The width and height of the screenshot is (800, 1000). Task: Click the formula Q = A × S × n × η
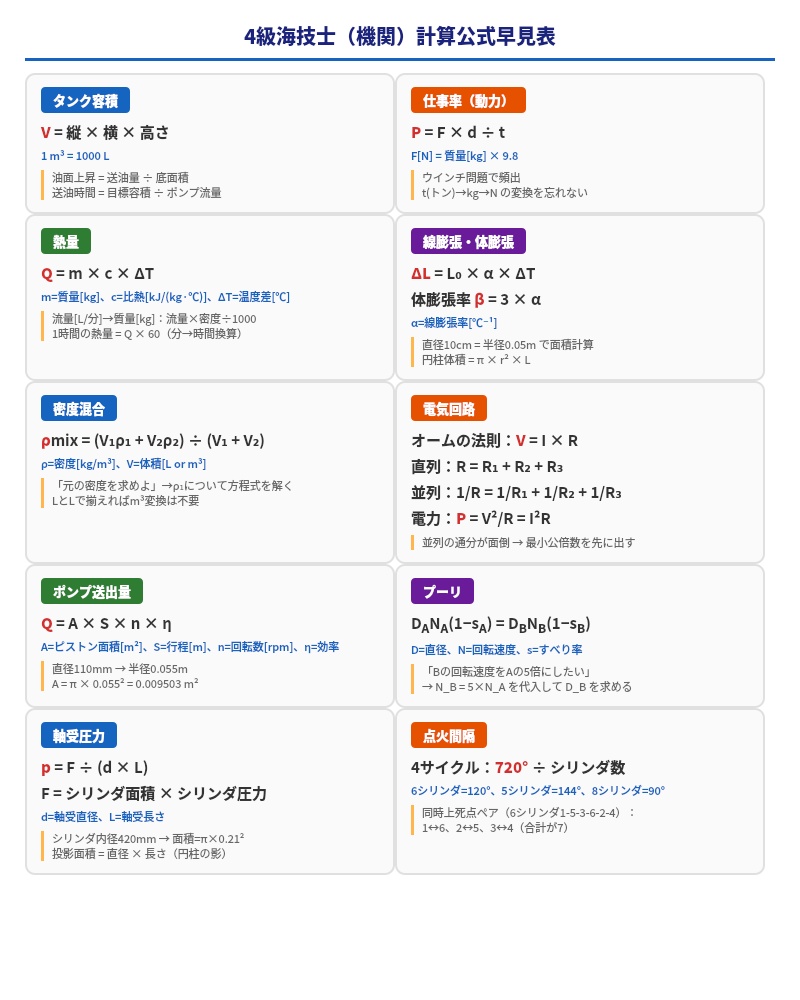point(106,623)
